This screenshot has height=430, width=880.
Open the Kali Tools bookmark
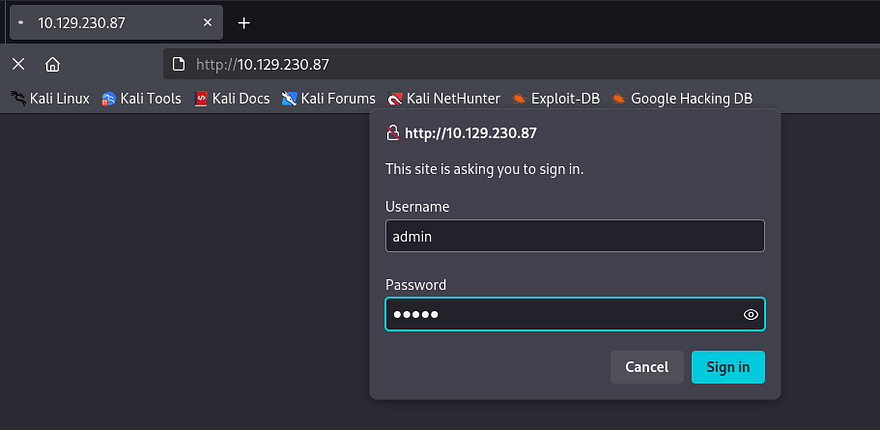coord(141,98)
